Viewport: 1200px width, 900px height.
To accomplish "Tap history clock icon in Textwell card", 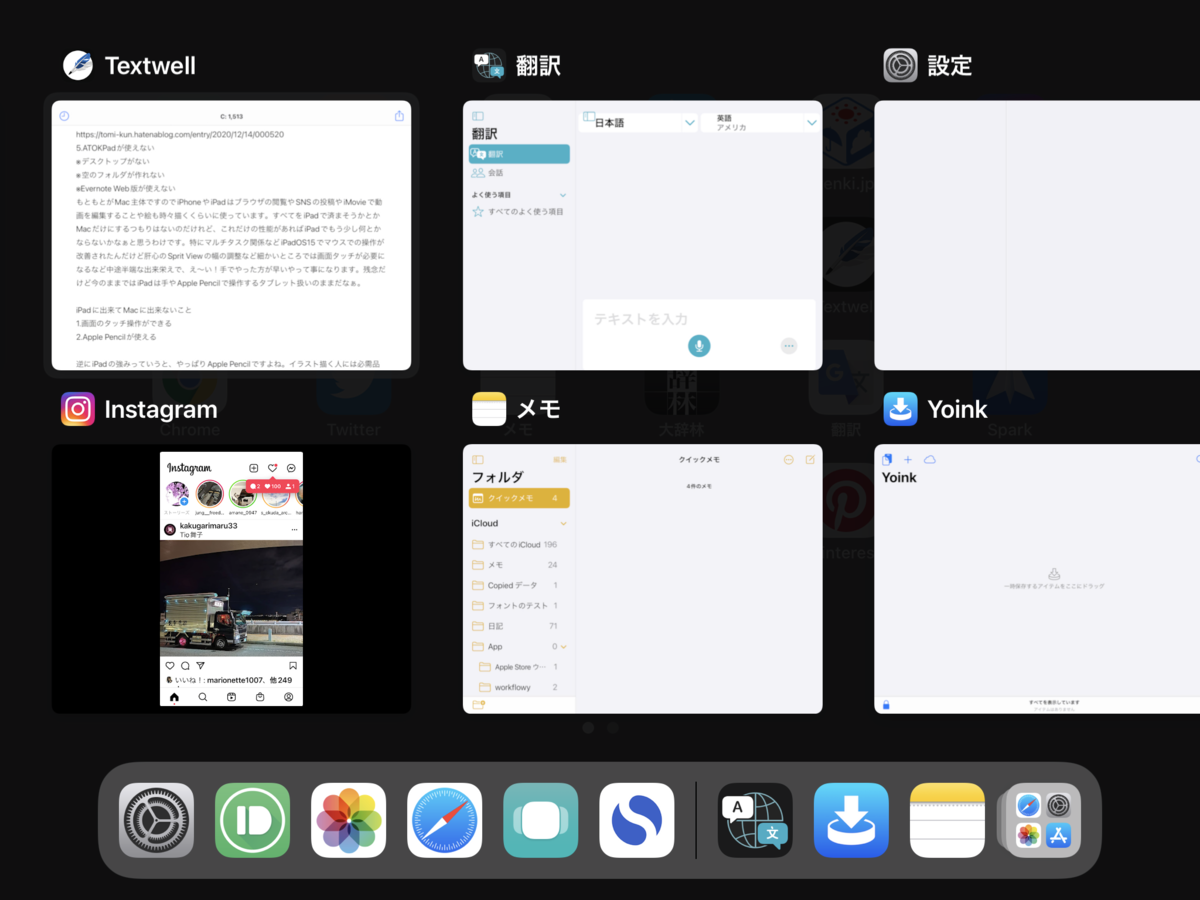I will tap(64, 116).
